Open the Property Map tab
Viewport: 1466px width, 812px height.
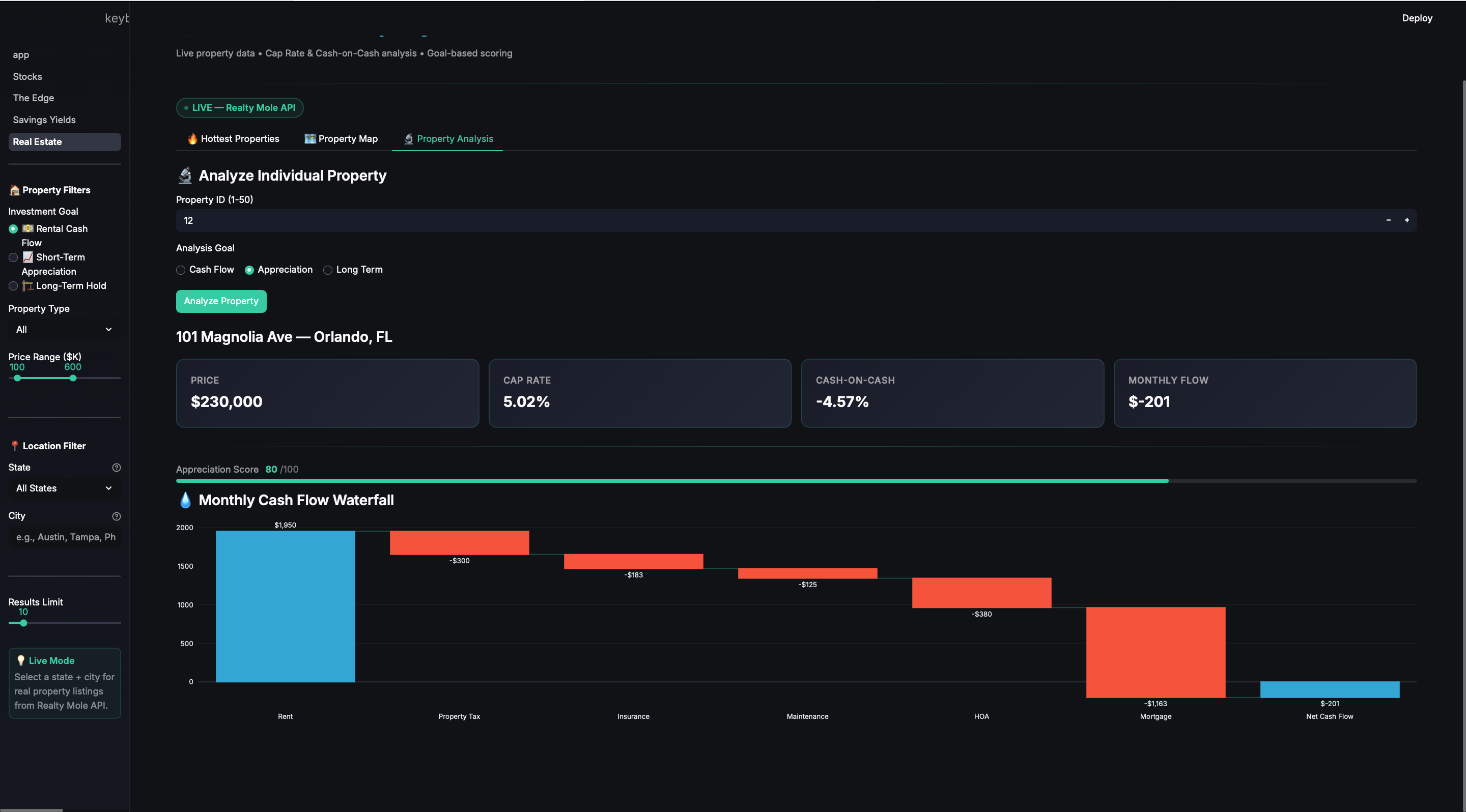pyautogui.click(x=341, y=139)
